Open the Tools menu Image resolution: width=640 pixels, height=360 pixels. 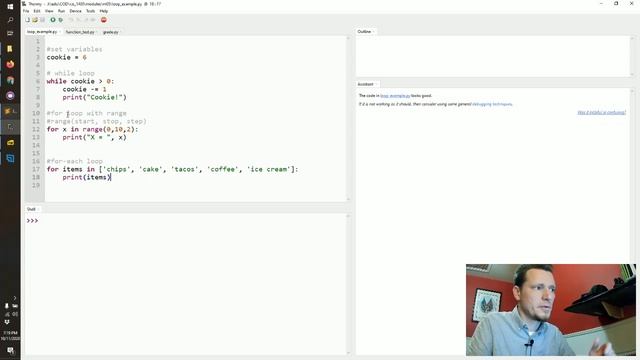[x=91, y=11]
